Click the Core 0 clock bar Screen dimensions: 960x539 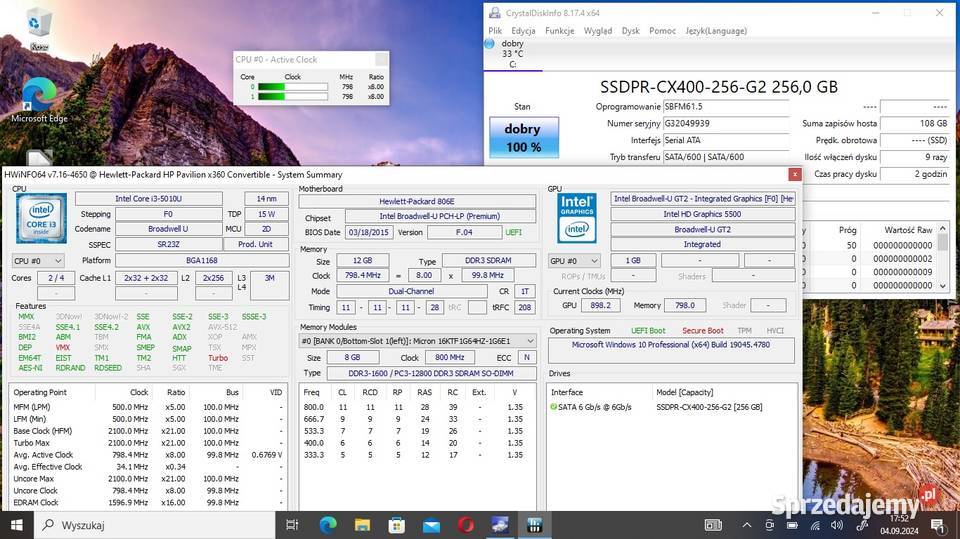tap(293, 87)
